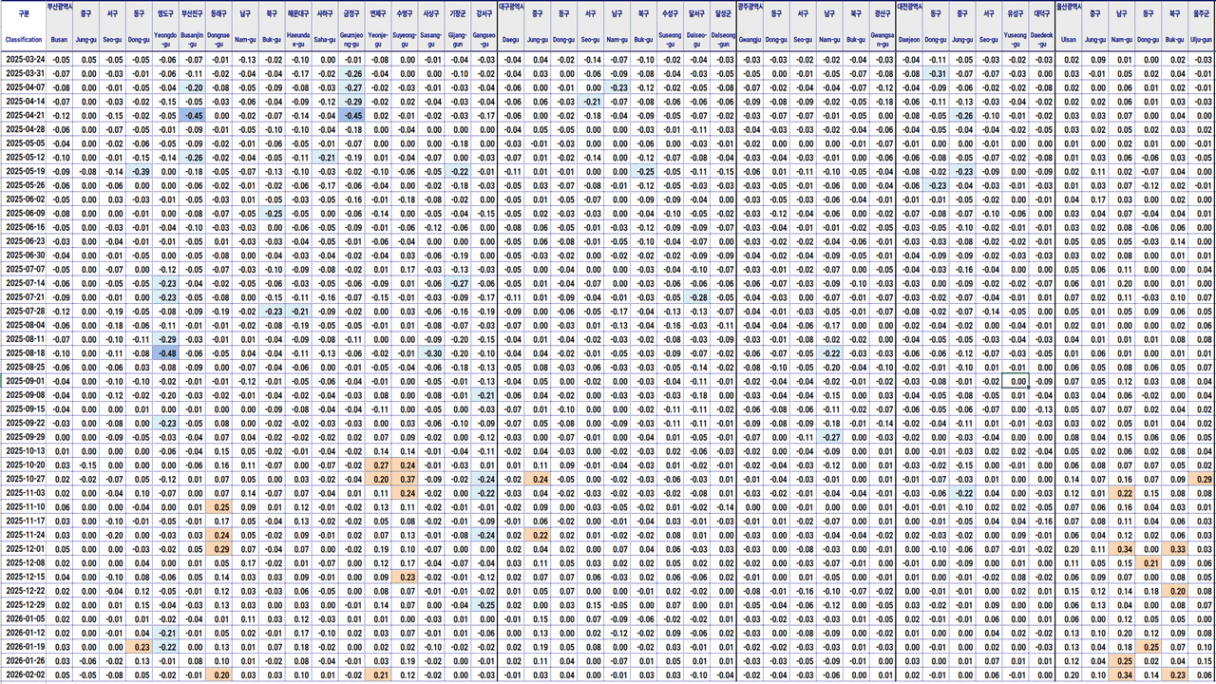The height and width of the screenshot is (684, 1216).
Task: Click the 2025-12-01 date row label
Action: pos(23,549)
